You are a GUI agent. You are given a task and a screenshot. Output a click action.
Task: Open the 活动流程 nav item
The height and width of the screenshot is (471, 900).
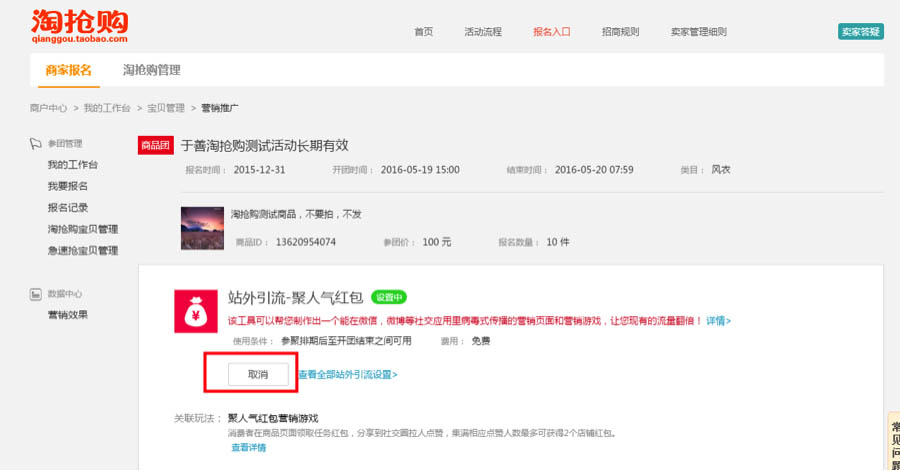tap(483, 32)
